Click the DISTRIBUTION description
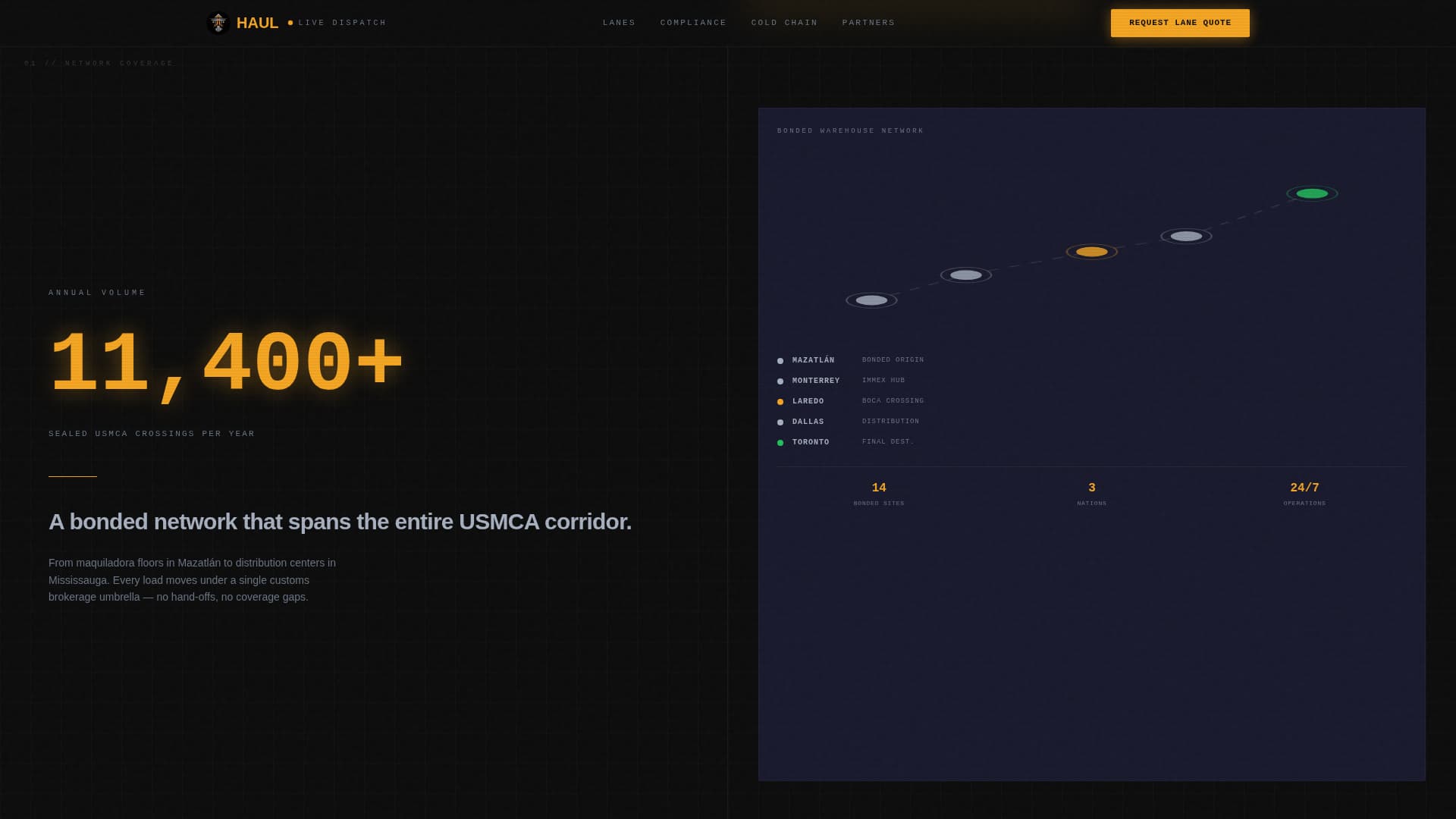Image resolution: width=1456 pixels, height=819 pixels. pos(890,422)
